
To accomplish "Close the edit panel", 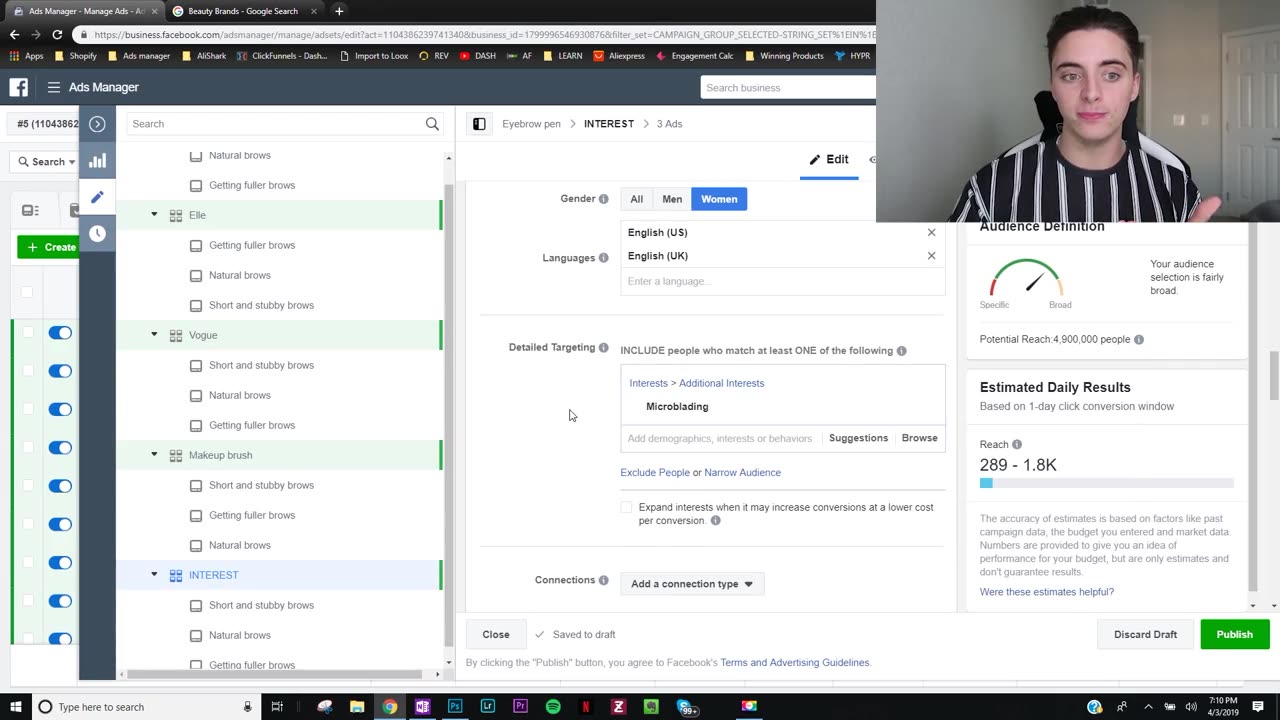I will coord(495,634).
